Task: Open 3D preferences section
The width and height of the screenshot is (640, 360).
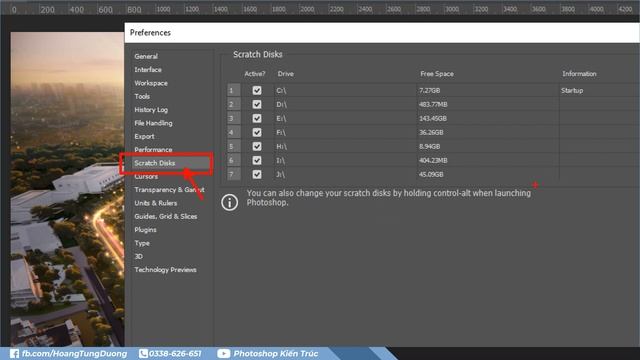Action: pyautogui.click(x=138, y=256)
